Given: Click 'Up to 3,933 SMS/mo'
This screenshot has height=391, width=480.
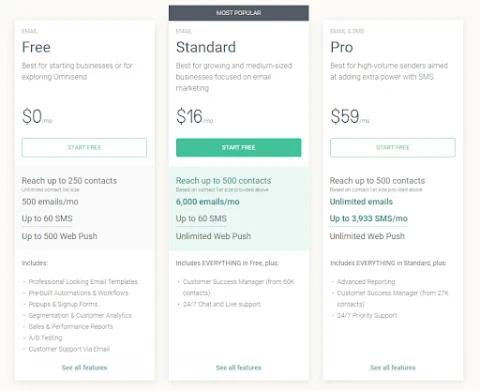Looking at the screenshot, I should [369, 219].
